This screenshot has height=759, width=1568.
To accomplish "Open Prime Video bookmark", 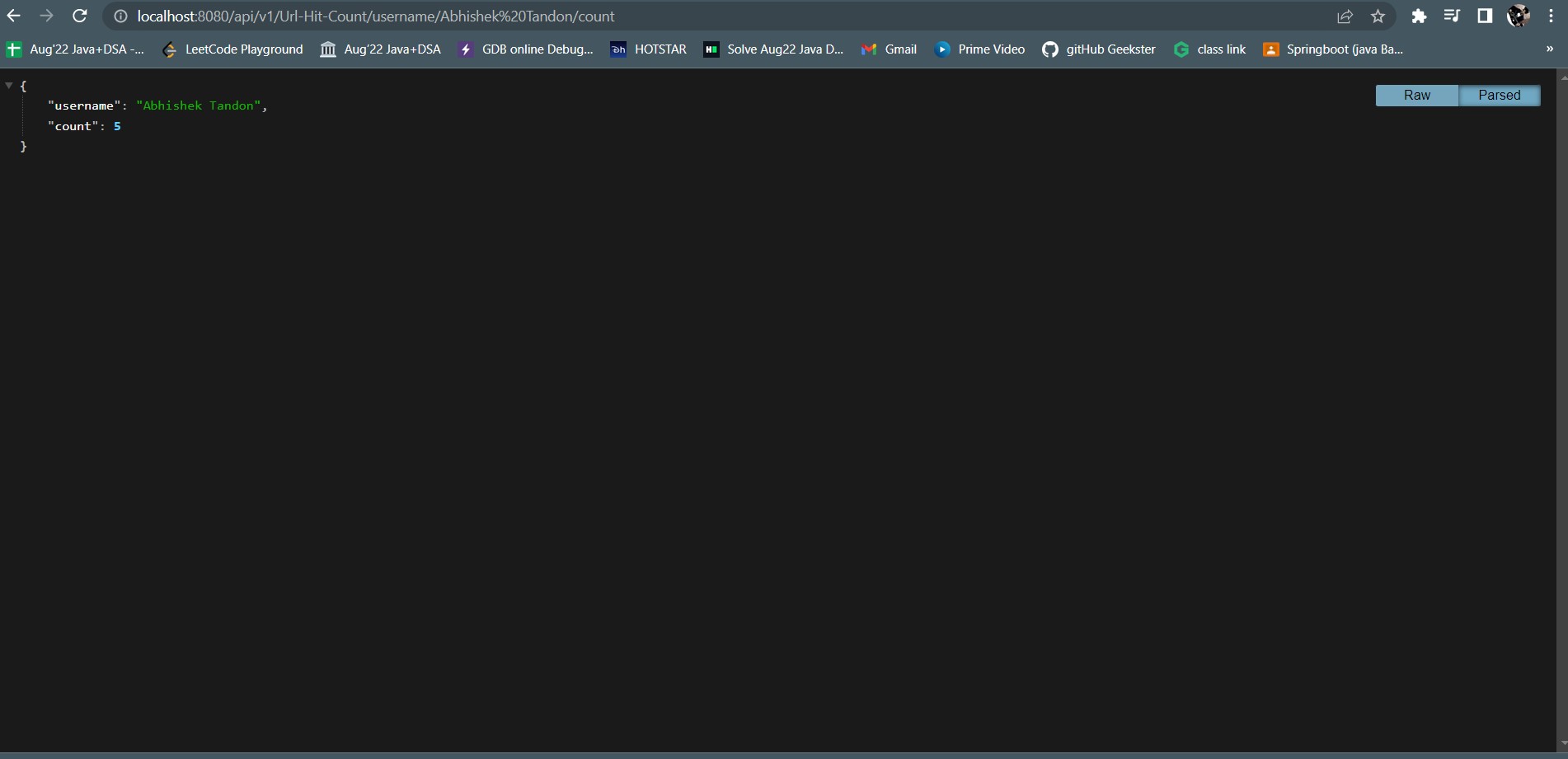I will (979, 49).
